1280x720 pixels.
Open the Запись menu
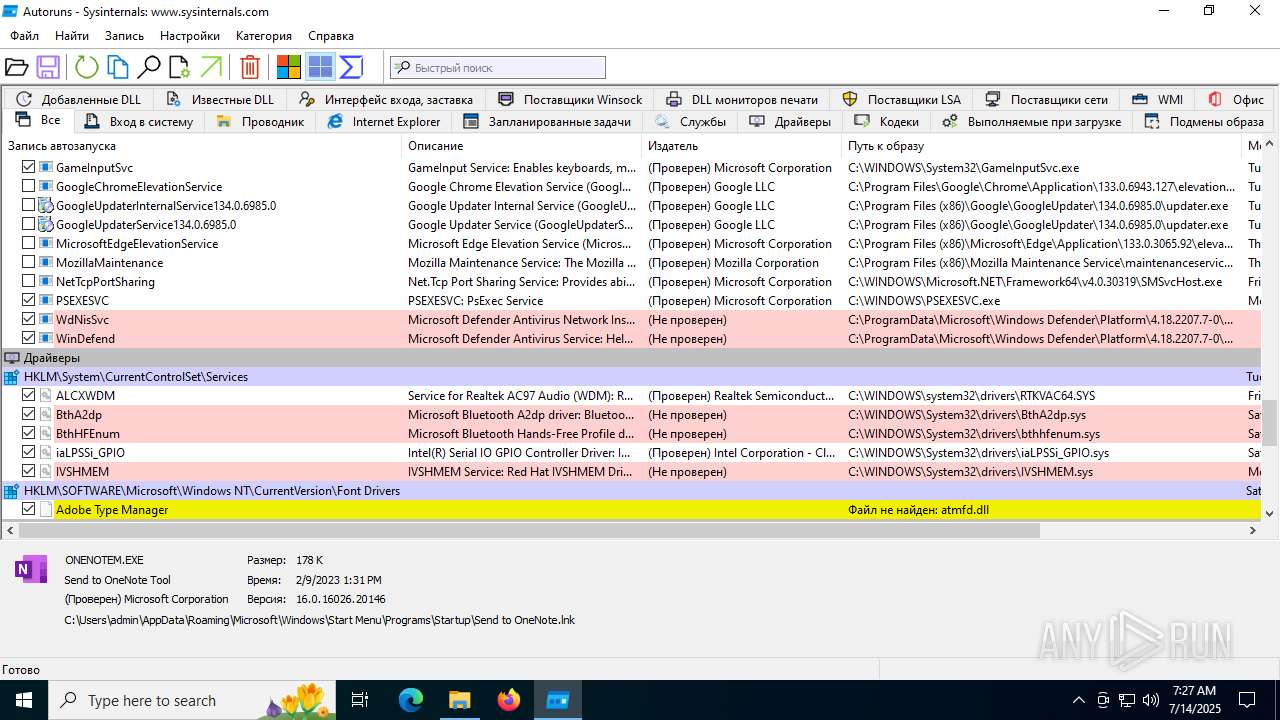point(124,35)
